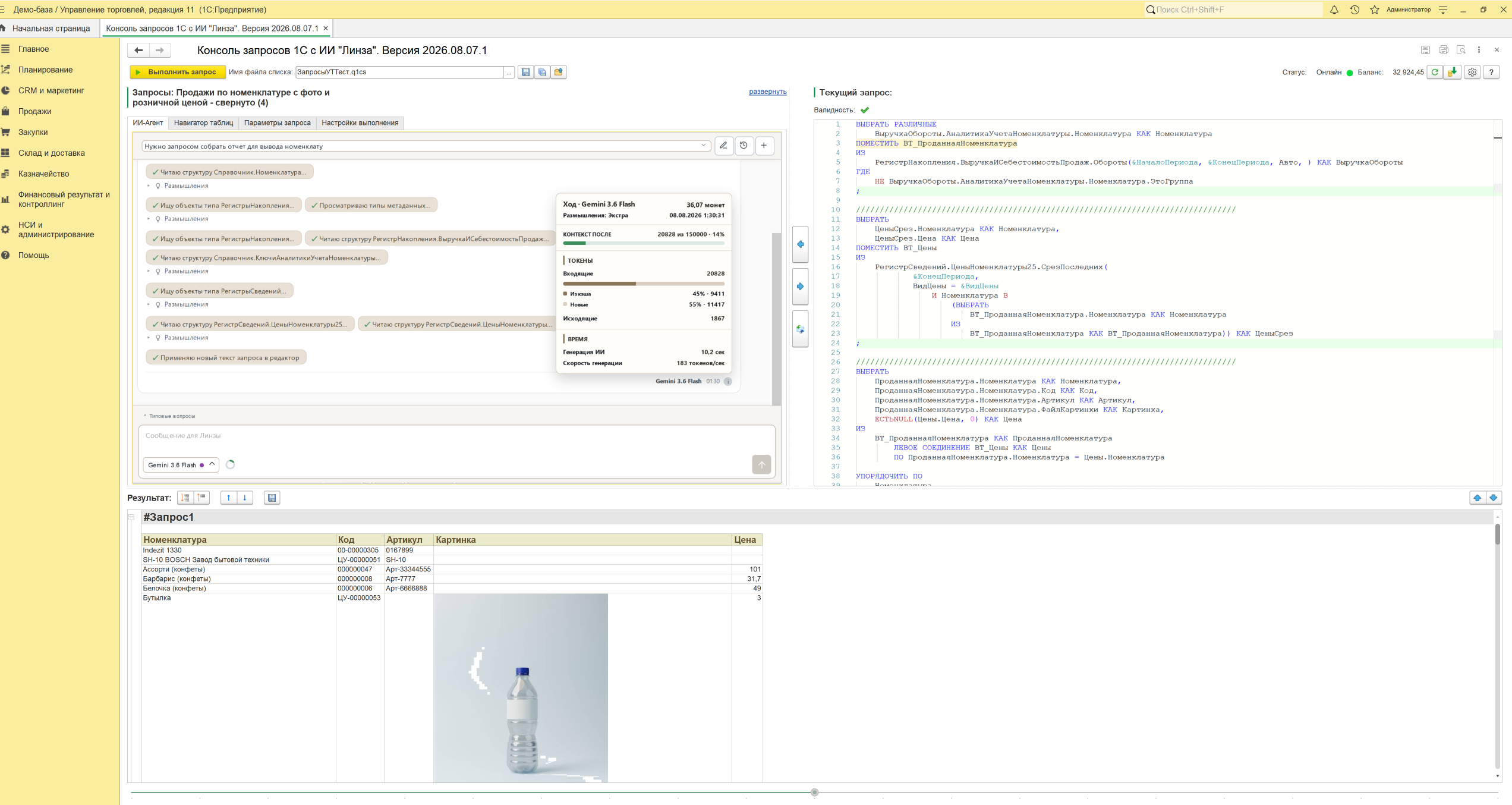Click the bottle product image thumbnail
1512x805 pixels.
point(521,688)
